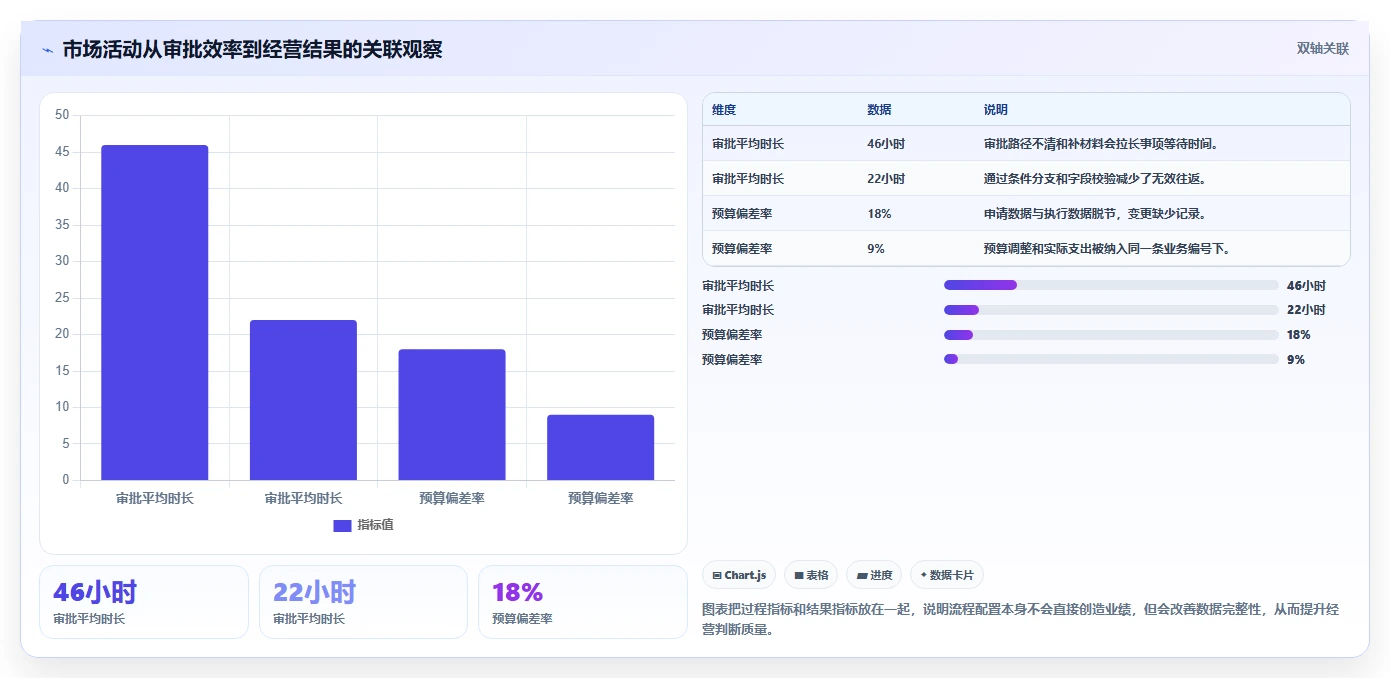This screenshot has height=678, width=1390.
Task: Click the progress bar labeled 46小时
Action: [1111, 286]
